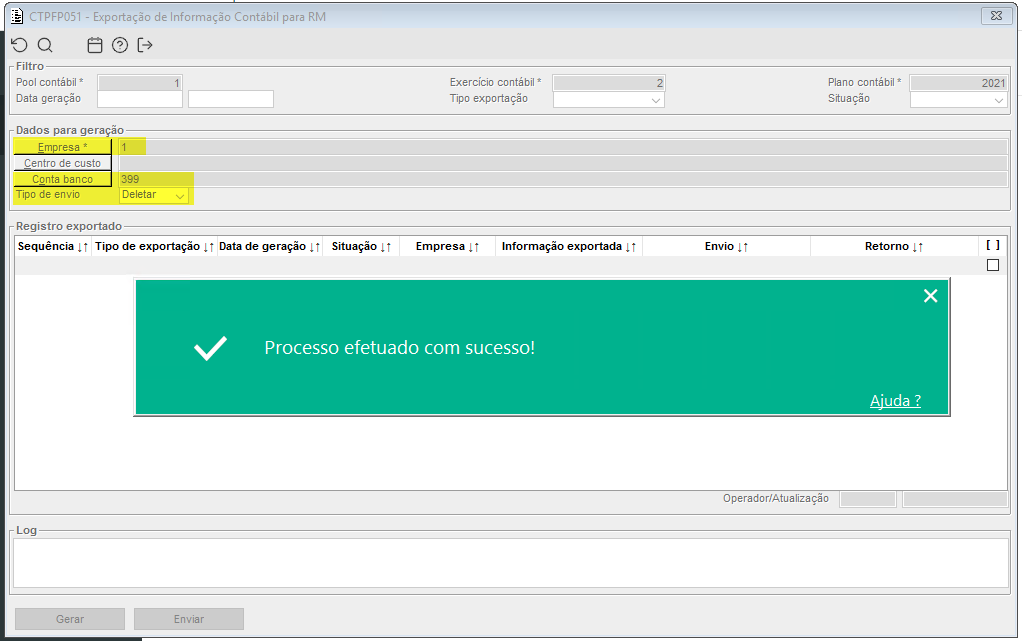The image size is (1022, 641).
Task: Close the success message with X
Action: 931,296
